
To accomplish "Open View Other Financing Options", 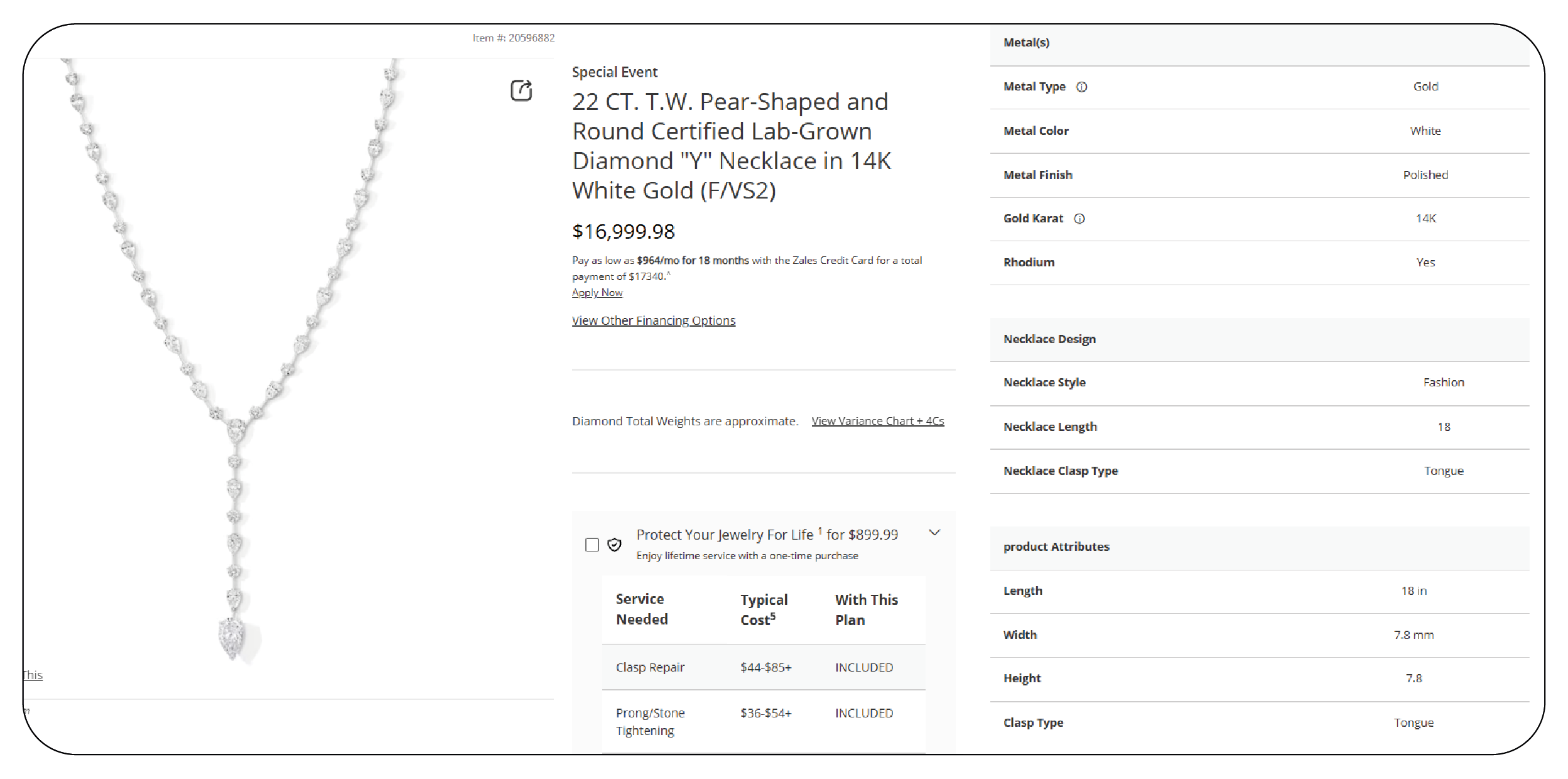I will click(653, 320).
